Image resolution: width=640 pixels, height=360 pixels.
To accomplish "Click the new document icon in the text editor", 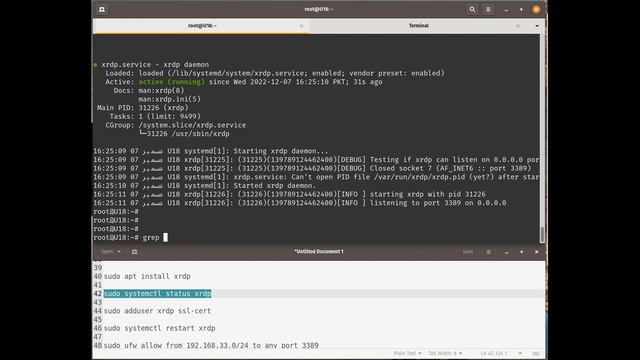I will click(134, 252).
